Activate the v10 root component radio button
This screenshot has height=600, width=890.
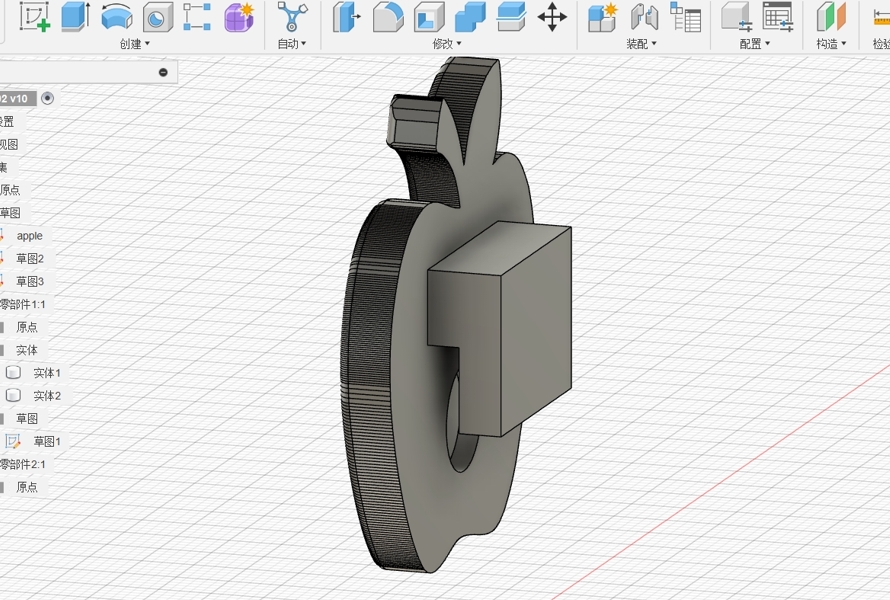[48, 98]
